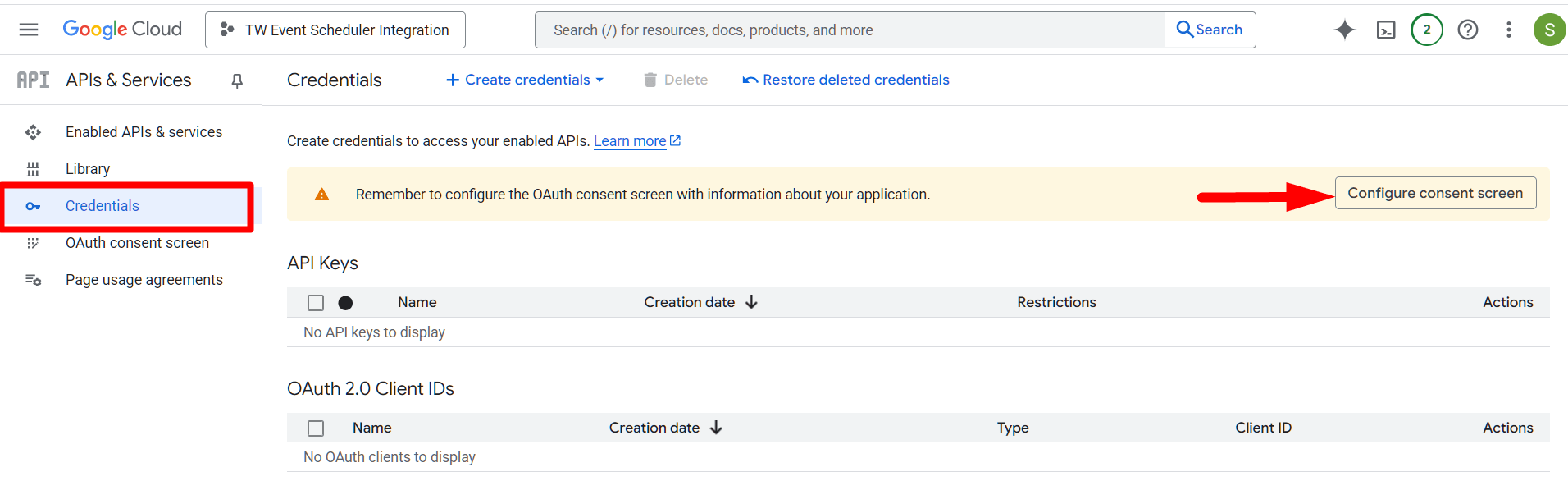
Task: Click the Enabled APIs diamond icon
Action: tap(33, 132)
